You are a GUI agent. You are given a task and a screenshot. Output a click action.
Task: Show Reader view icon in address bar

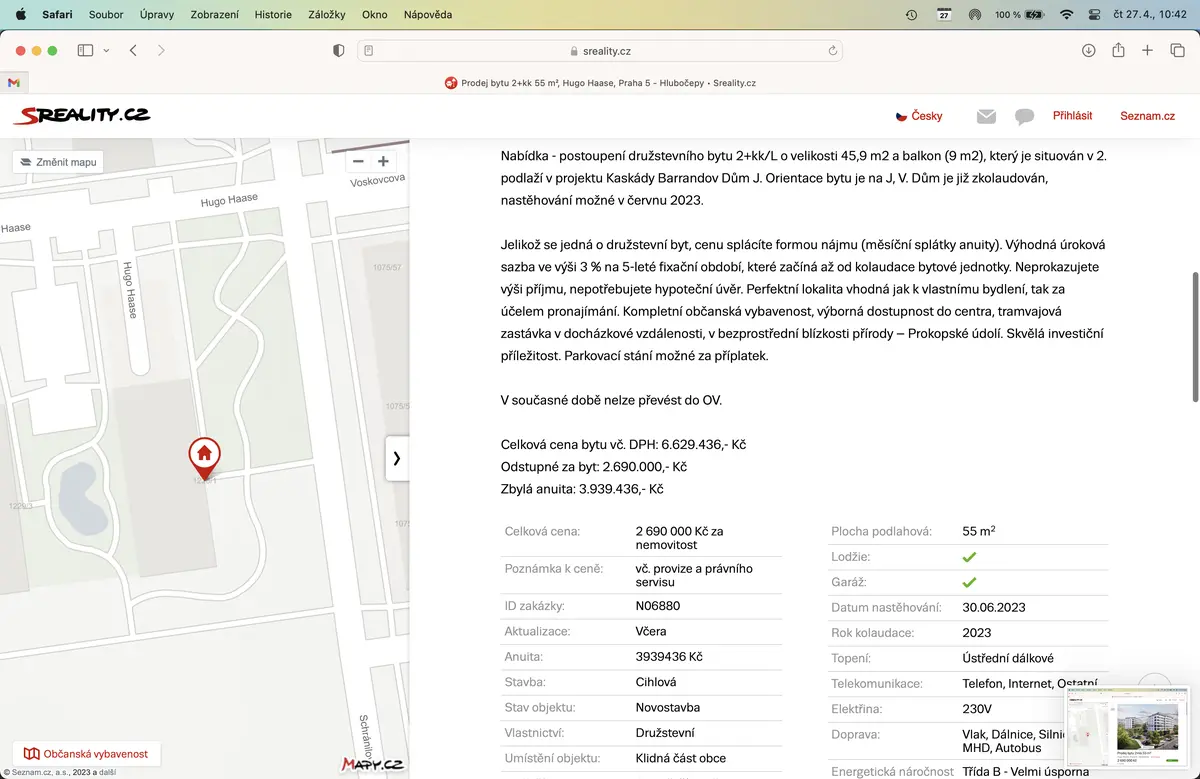click(369, 50)
